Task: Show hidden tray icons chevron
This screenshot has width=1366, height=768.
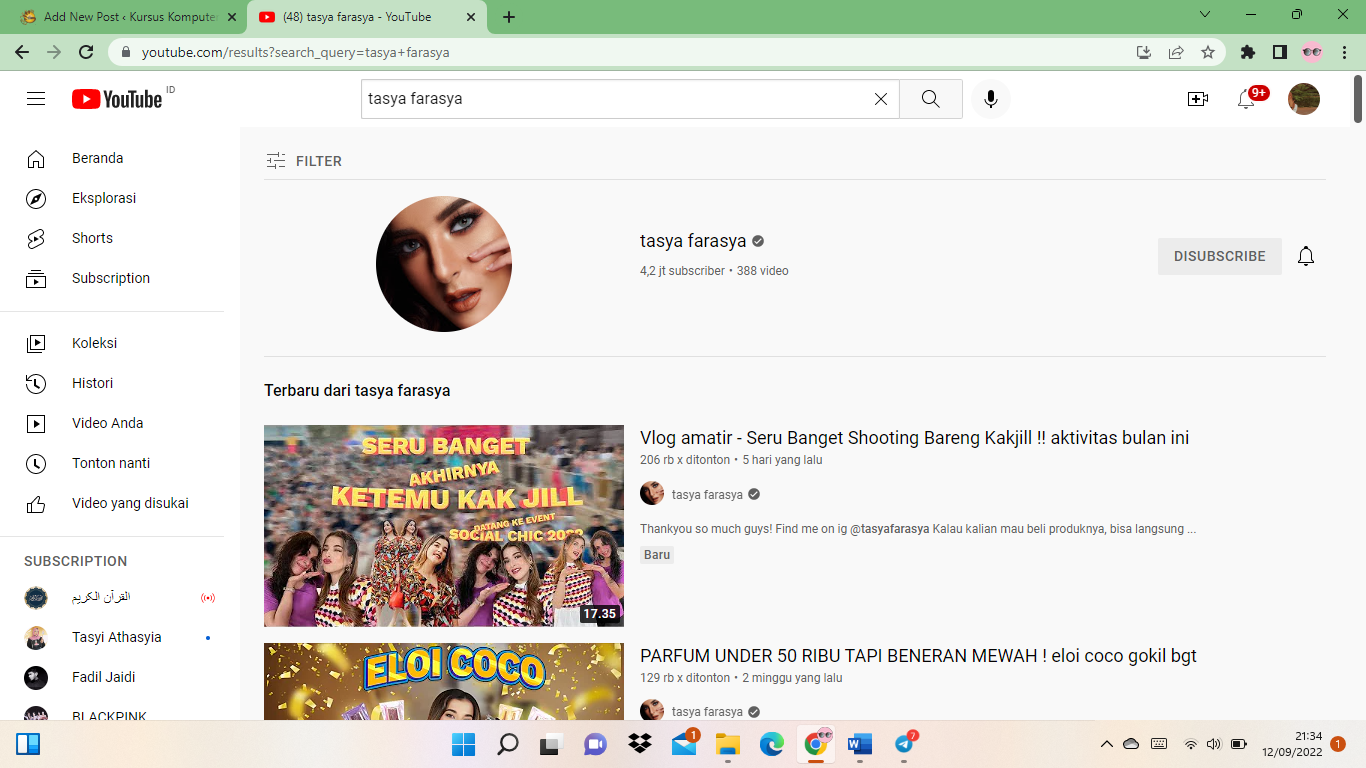Action: [x=1106, y=744]
